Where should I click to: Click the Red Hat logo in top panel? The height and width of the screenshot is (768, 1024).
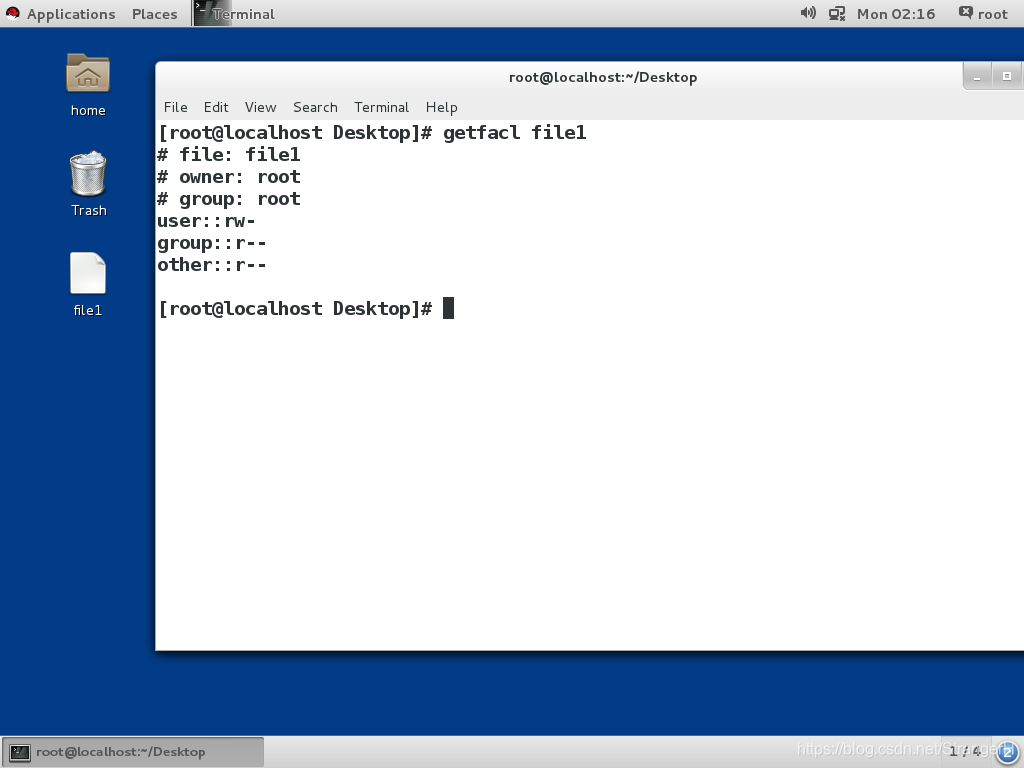(12, 13)
